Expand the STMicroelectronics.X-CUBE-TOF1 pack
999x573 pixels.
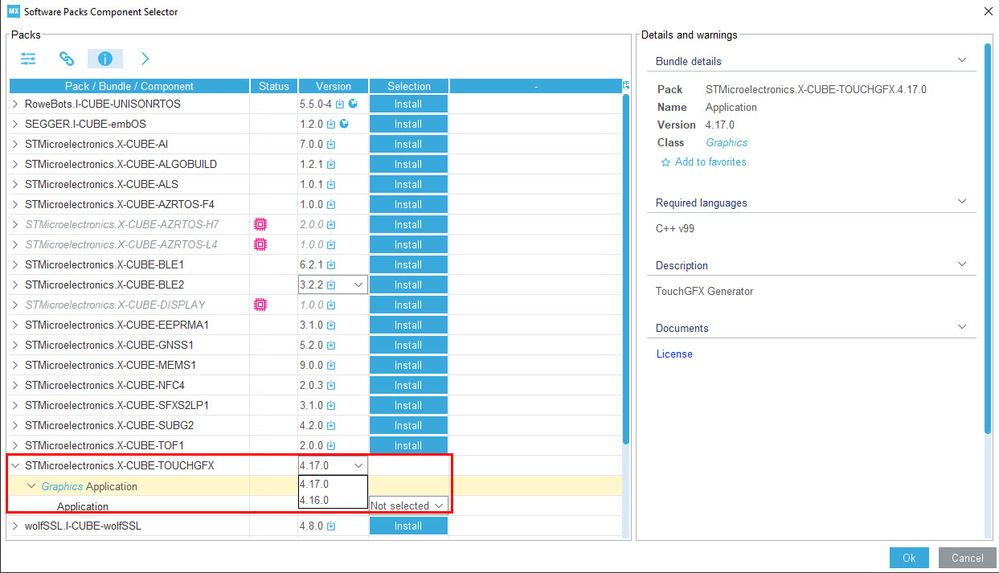tap(15, 446)
